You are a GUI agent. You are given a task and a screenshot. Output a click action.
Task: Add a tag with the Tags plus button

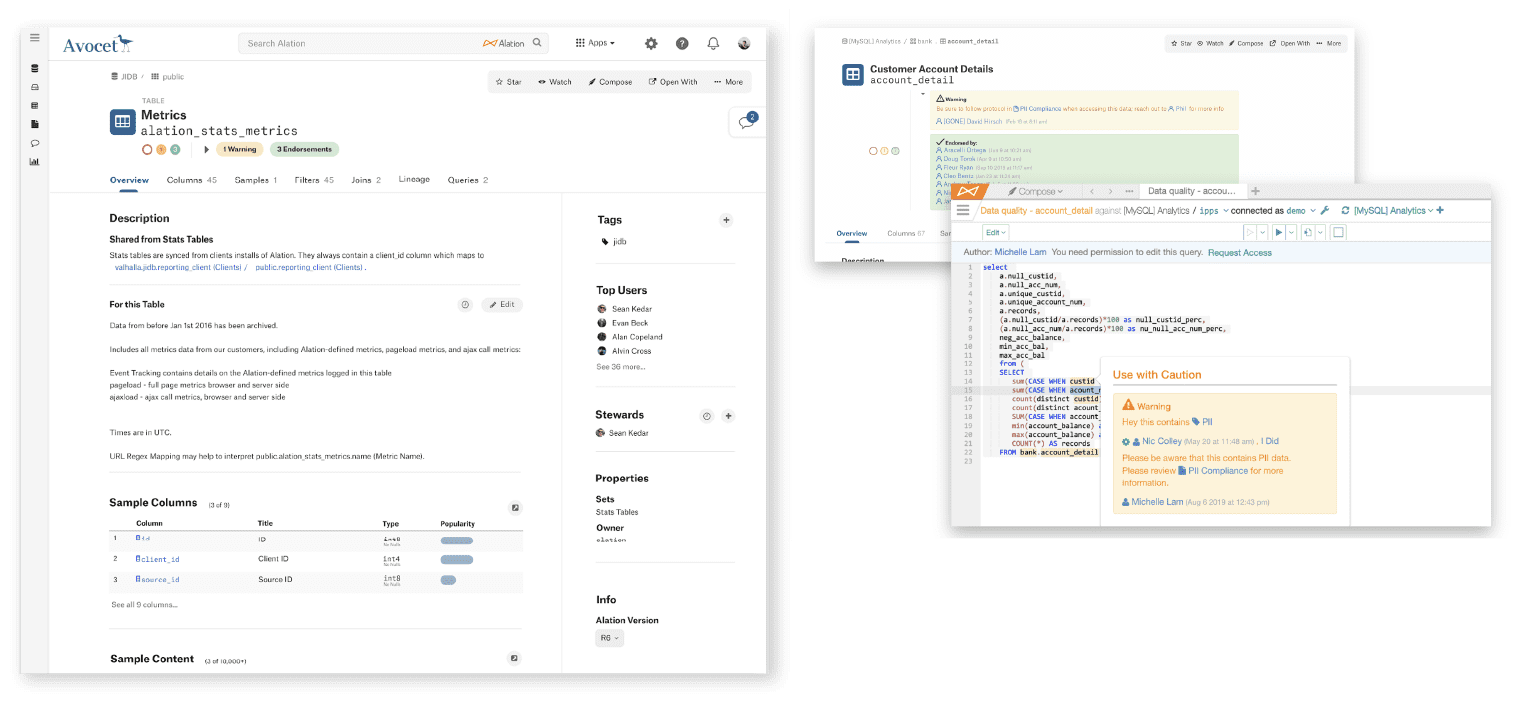point(726,220)
